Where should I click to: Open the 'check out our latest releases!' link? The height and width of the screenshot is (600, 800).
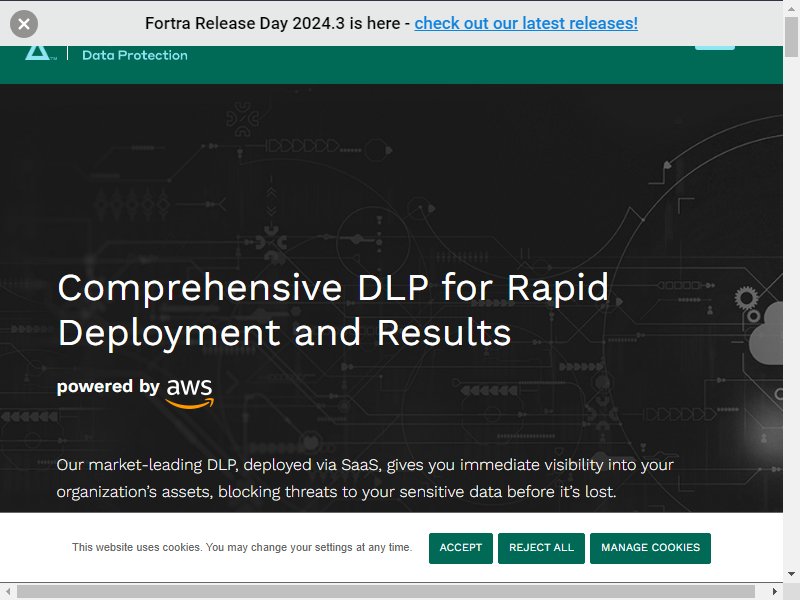point(526,23)
